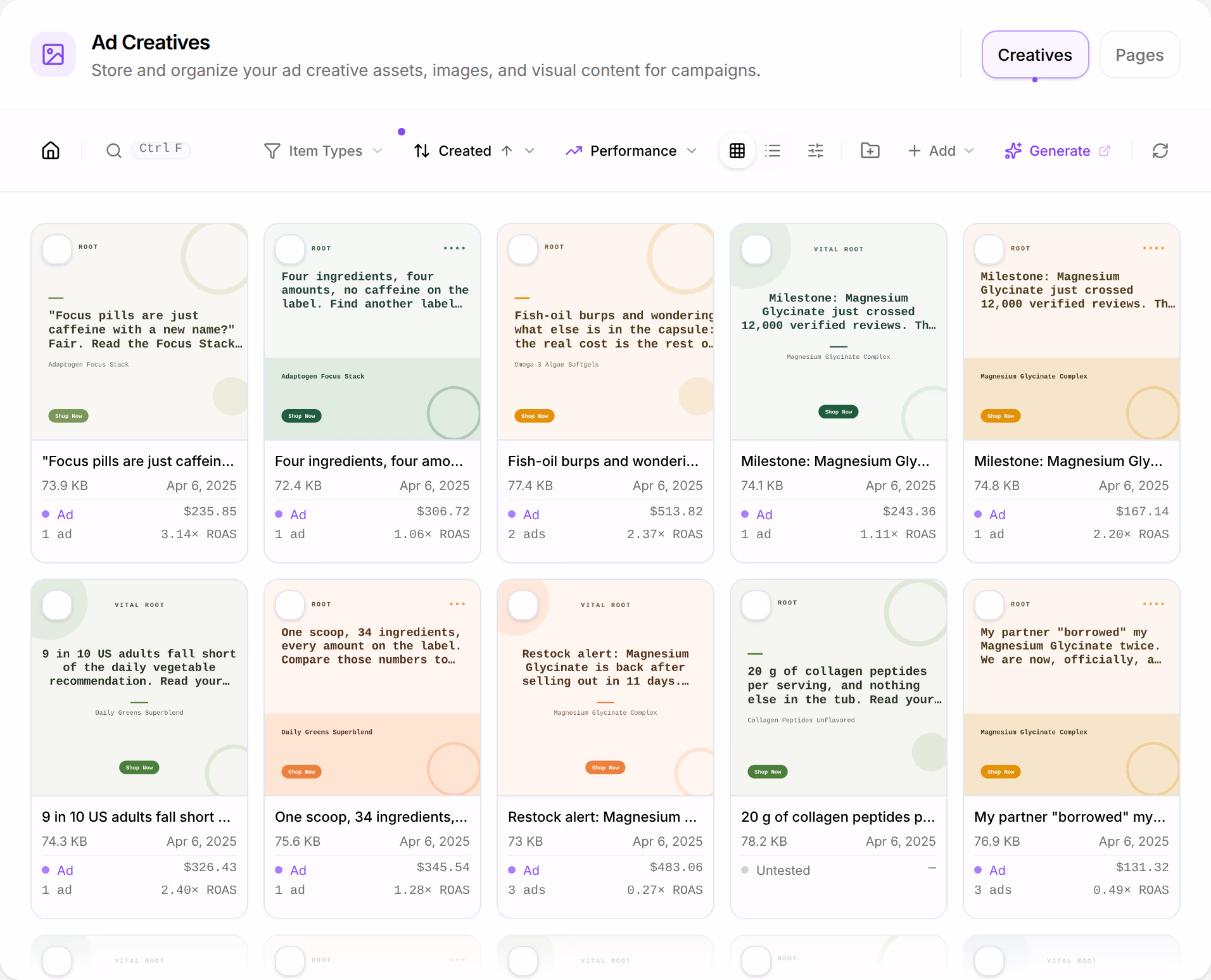The image size is (1211, 980).
Task: Select the "Focus pills are just caffein..." card checkbox
Action: 57,249
